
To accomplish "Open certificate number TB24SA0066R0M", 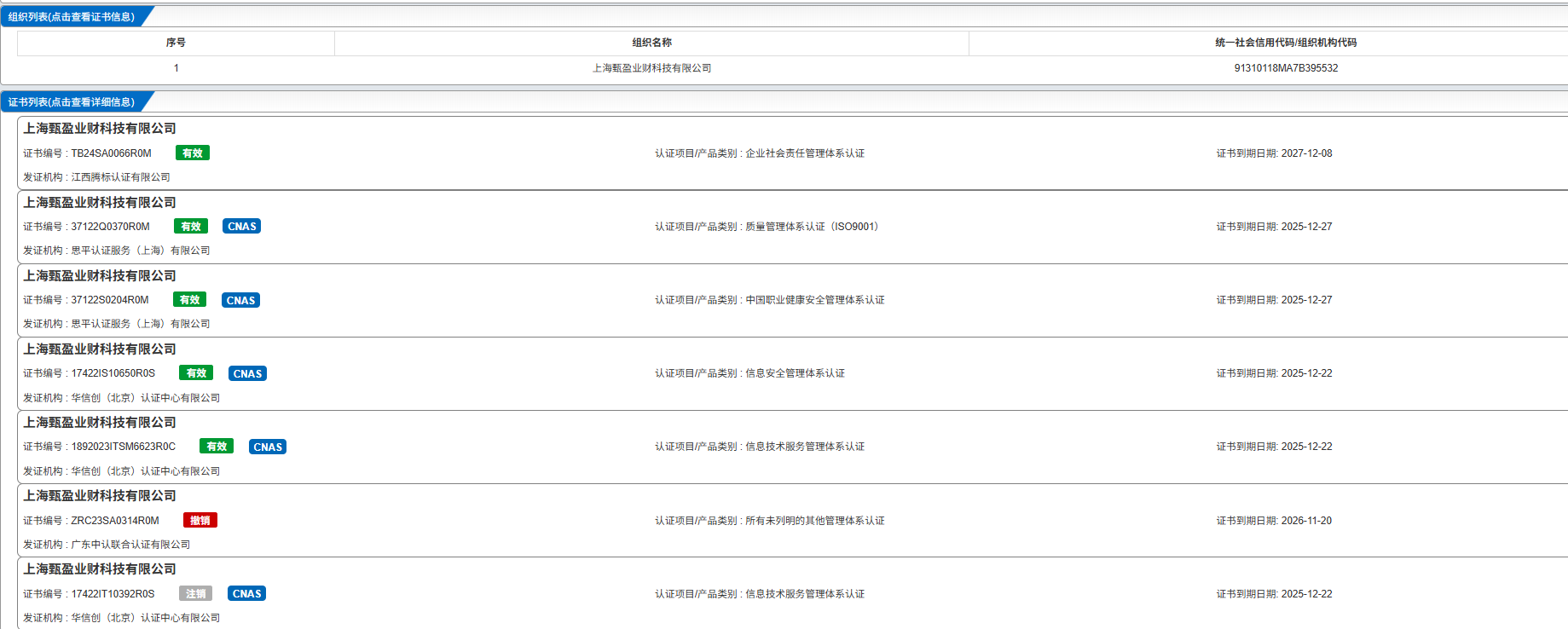I will tap(111, 153).
